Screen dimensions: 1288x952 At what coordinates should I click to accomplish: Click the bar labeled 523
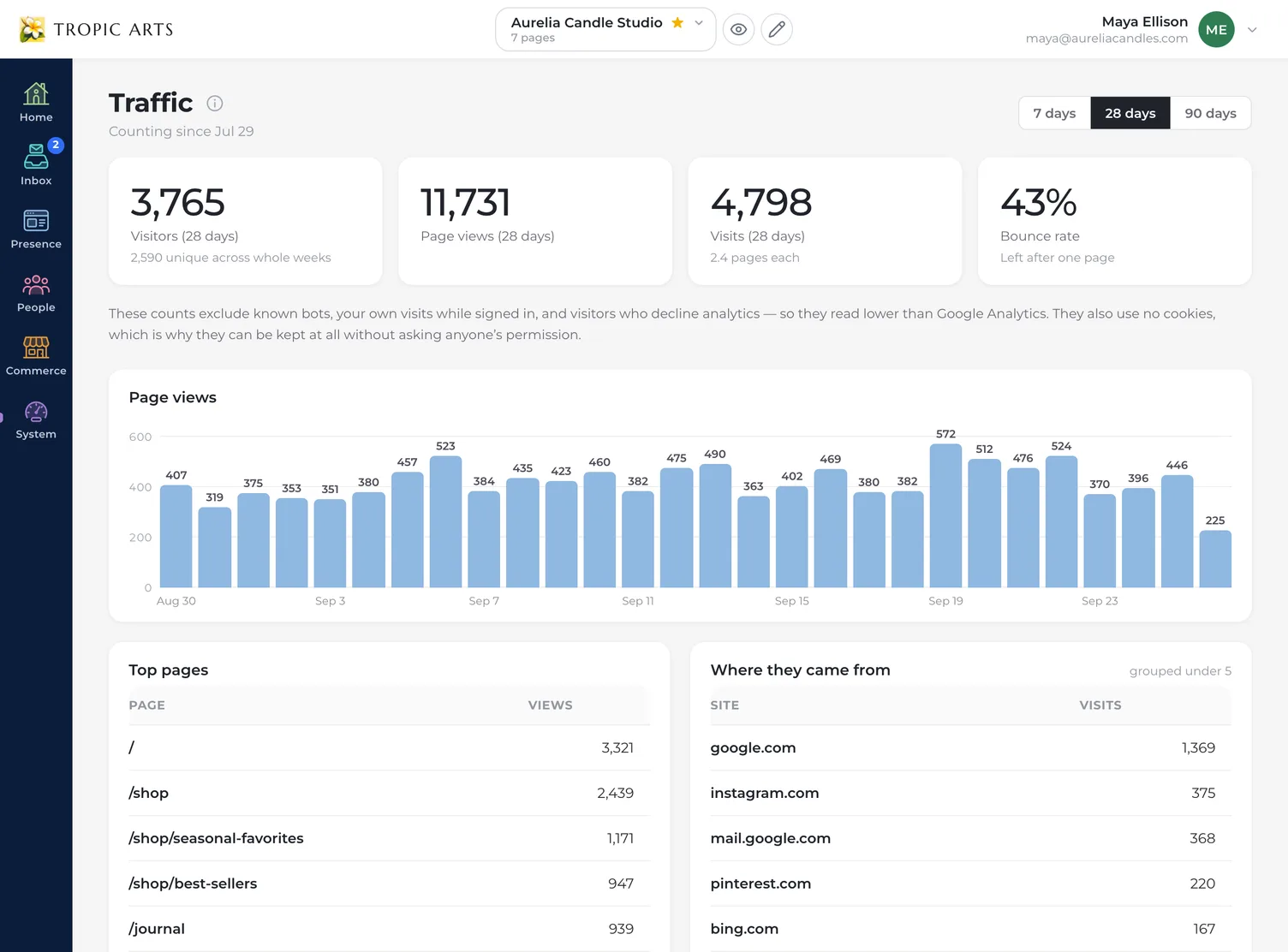pos(445,521)
